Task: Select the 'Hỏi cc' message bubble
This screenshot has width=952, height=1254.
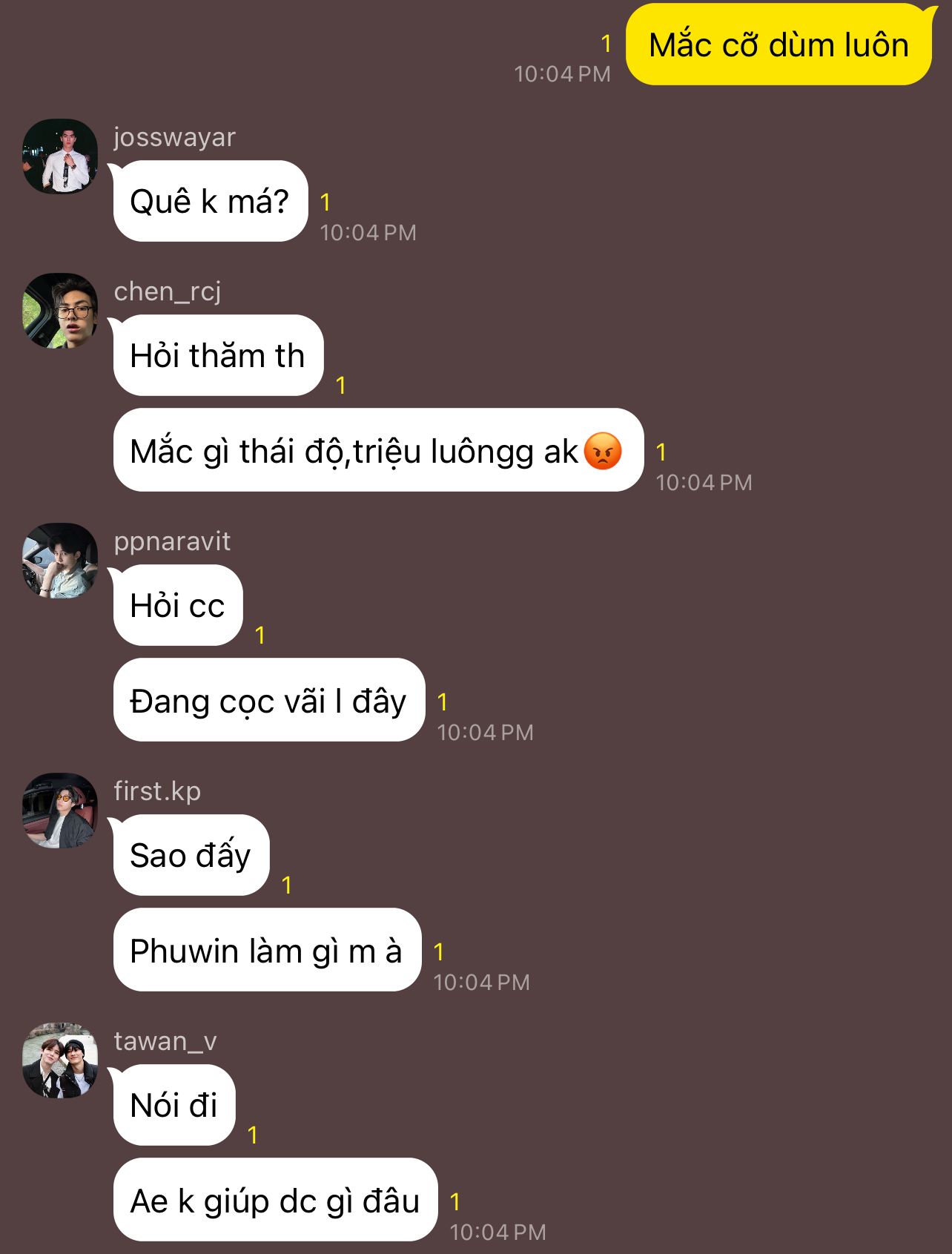Action: [x=178, y=605]
